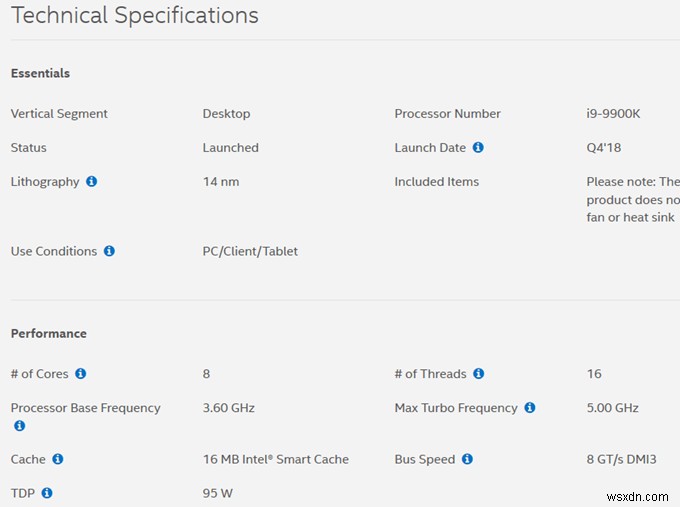Click the info icon next to Launch Date
Viewport: 680px width, 507px height.
(x=478, y=148)
